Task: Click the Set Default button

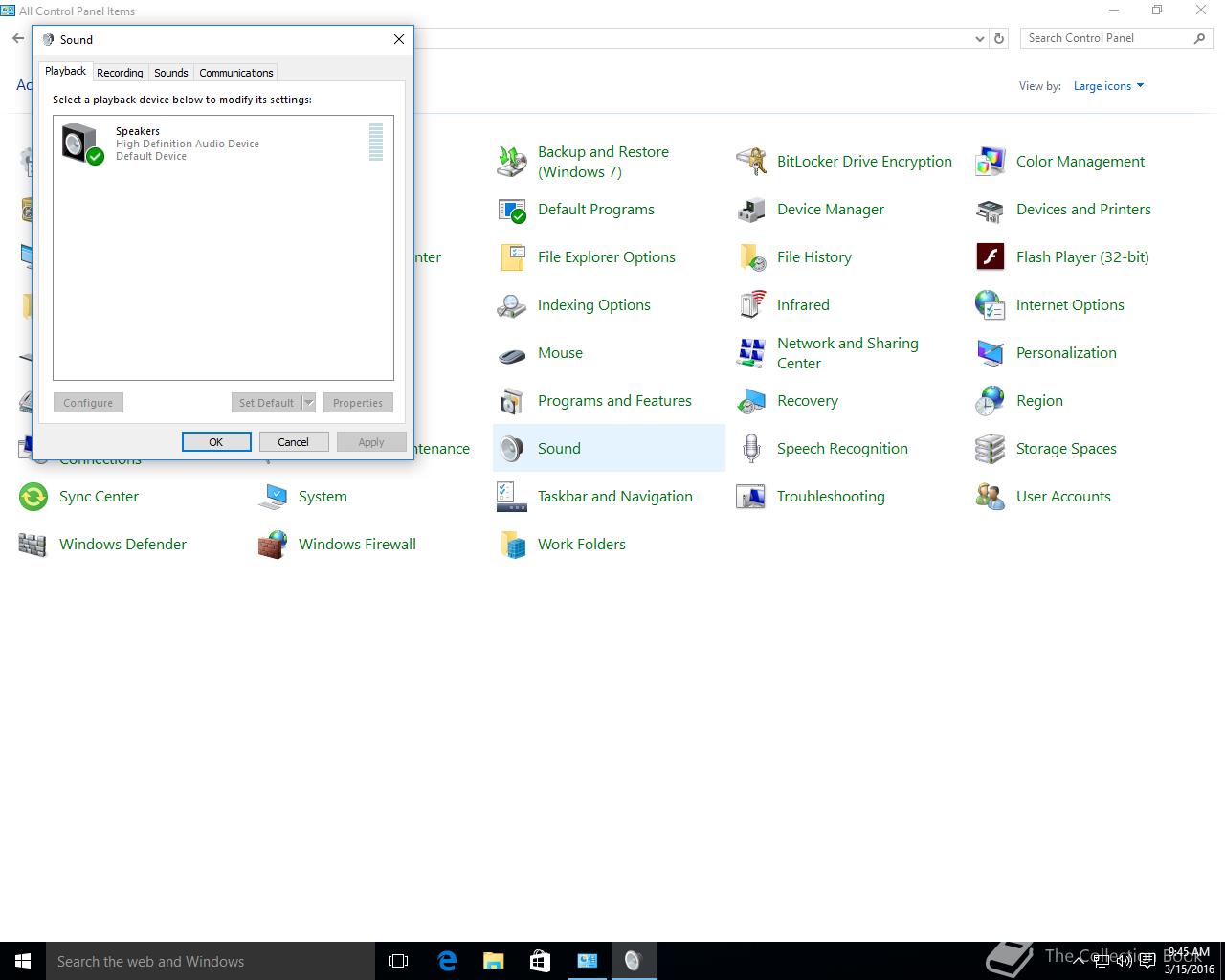Action: click(x=266, y=403)
